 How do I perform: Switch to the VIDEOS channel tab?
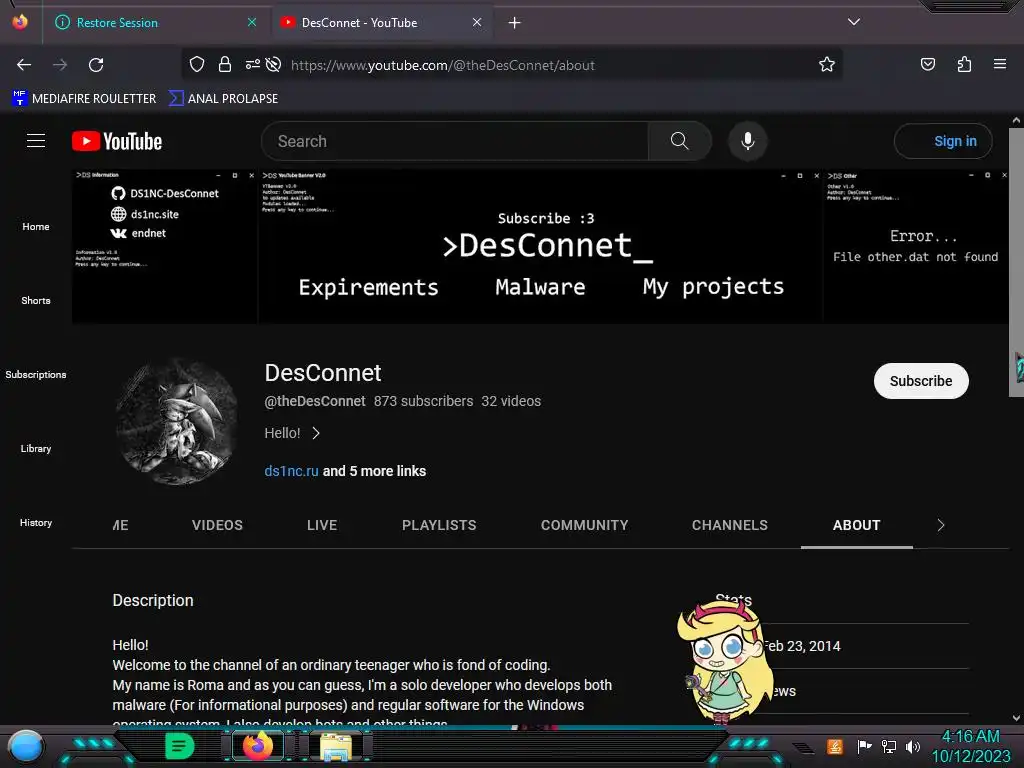click(x=217, y=525)
